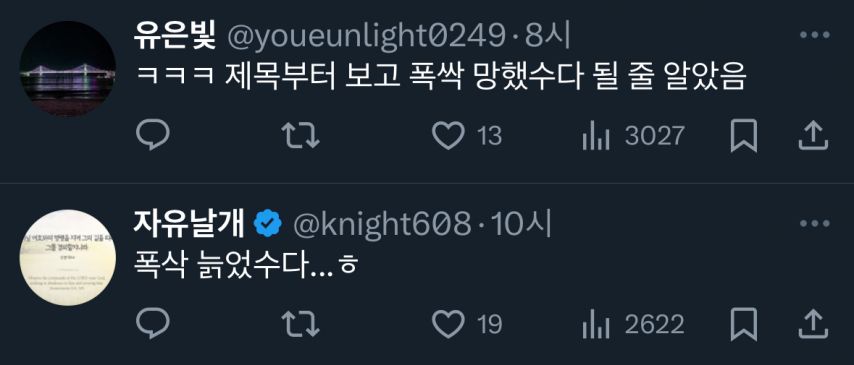Reply to 자유날개's tweet
This screenshot has height=365, width=854.
click(152, 324)
